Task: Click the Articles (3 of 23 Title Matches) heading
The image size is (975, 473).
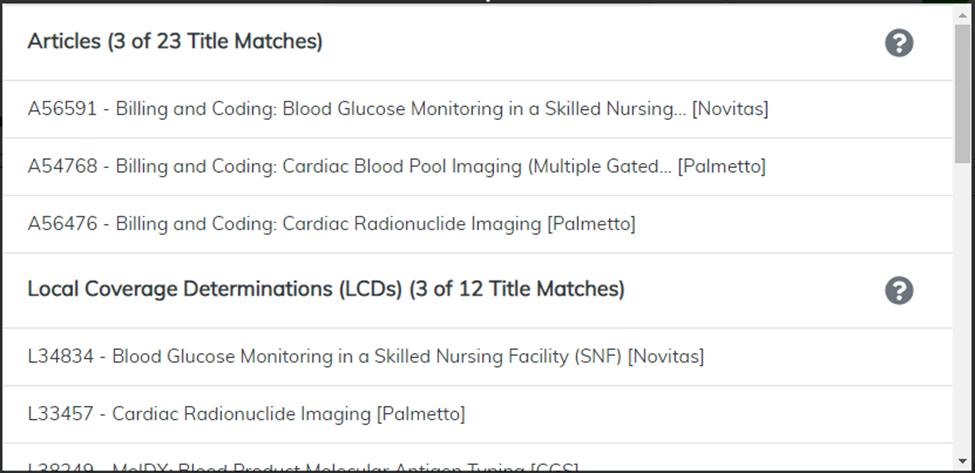Action: click(175, 42)
